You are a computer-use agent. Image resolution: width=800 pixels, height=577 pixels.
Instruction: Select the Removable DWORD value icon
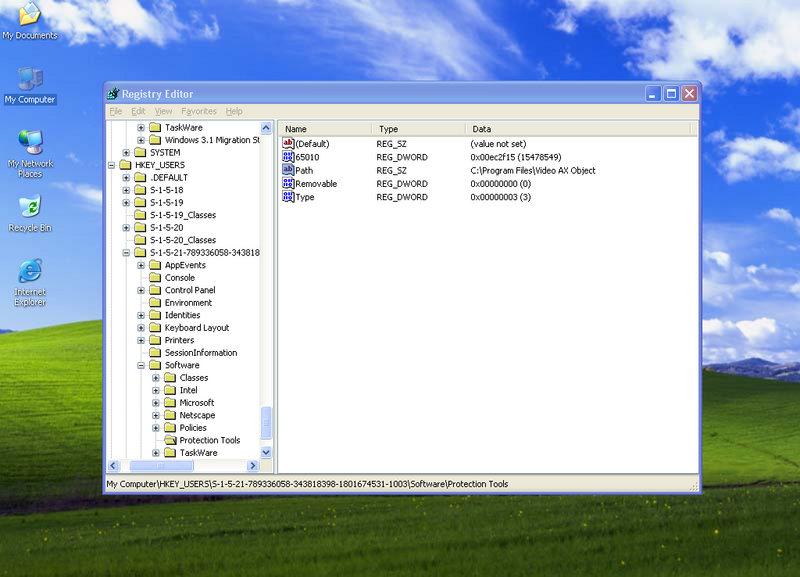[288, 183]
